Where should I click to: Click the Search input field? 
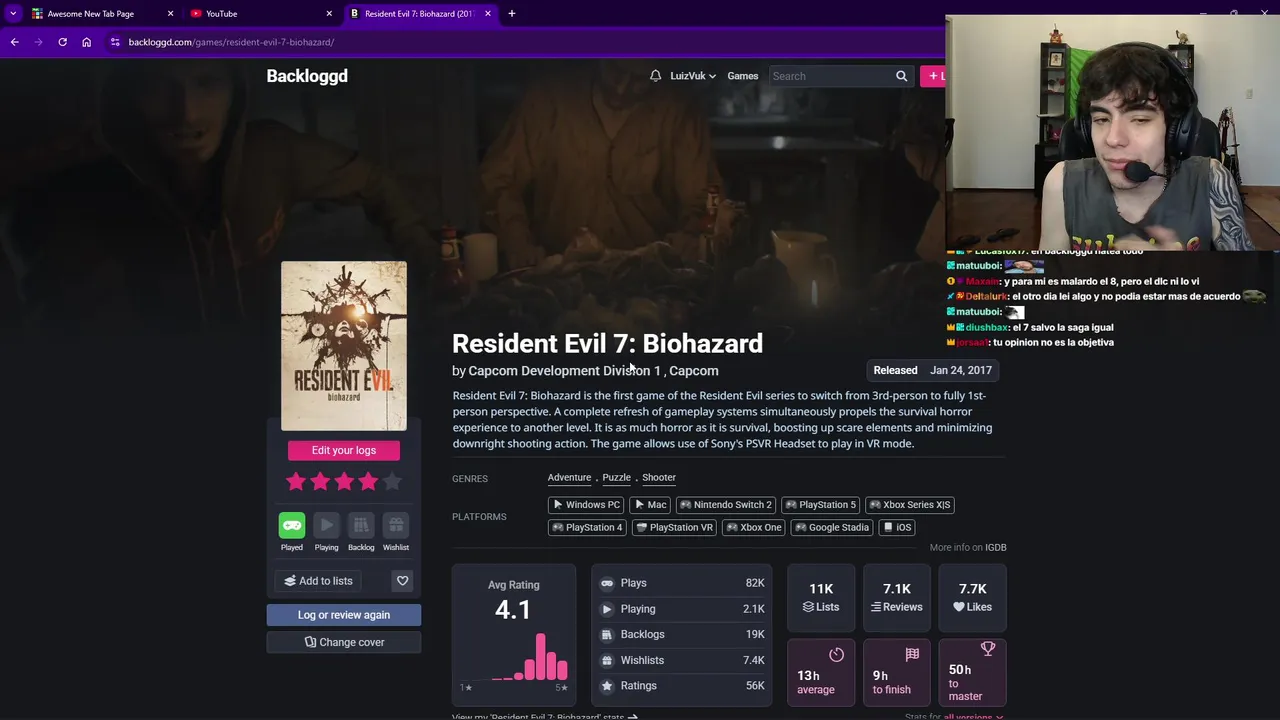830,76
